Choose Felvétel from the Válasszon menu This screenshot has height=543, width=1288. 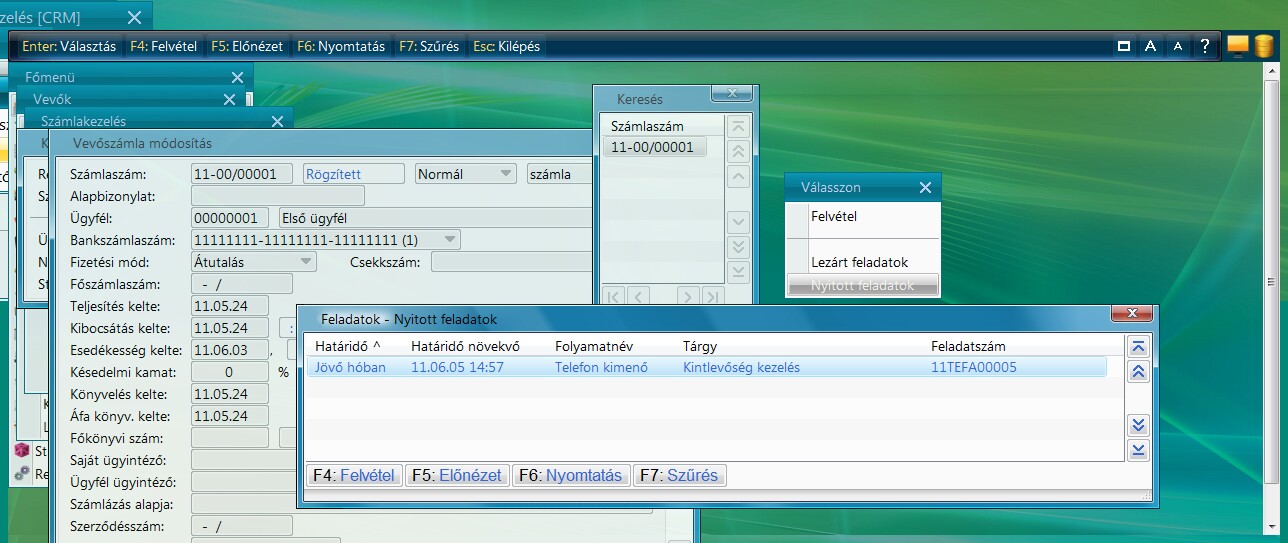833,216
